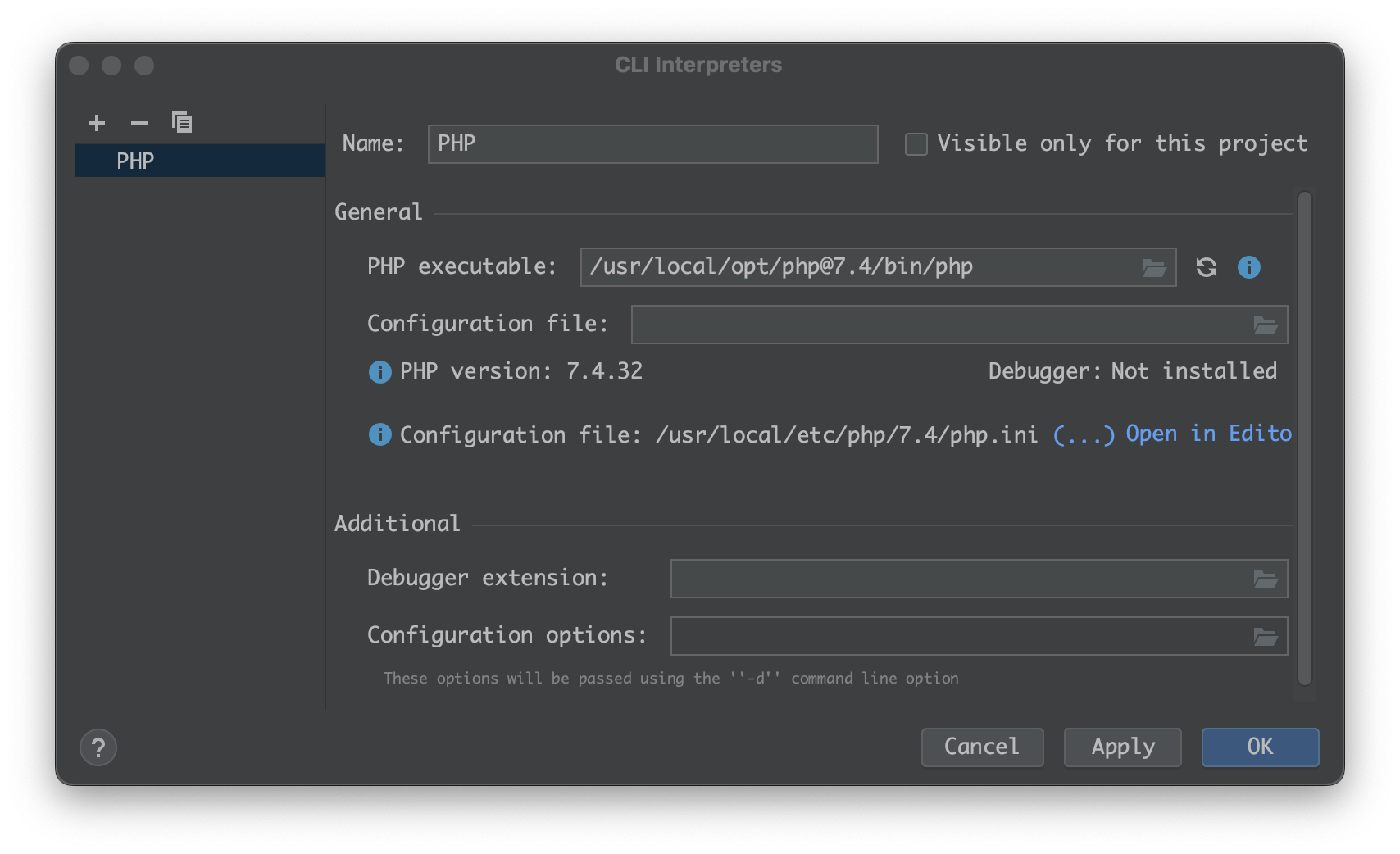Apply the interpreter settings

click(x=1122, y=747)
